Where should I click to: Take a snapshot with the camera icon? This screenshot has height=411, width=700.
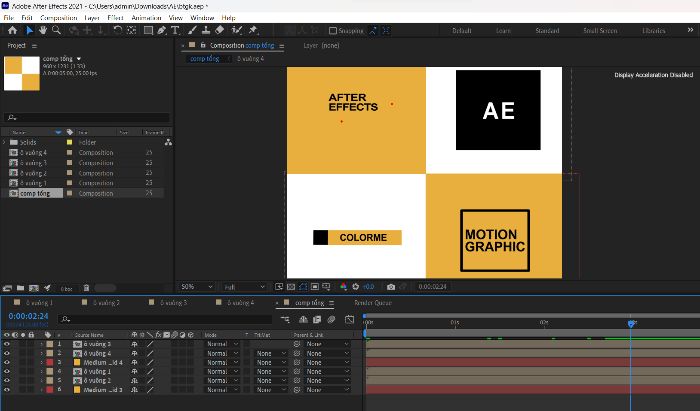click(391, 287)
